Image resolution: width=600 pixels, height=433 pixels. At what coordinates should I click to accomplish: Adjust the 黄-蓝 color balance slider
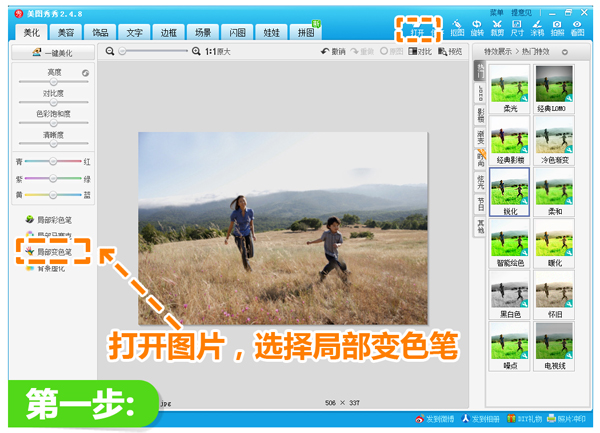53,195
